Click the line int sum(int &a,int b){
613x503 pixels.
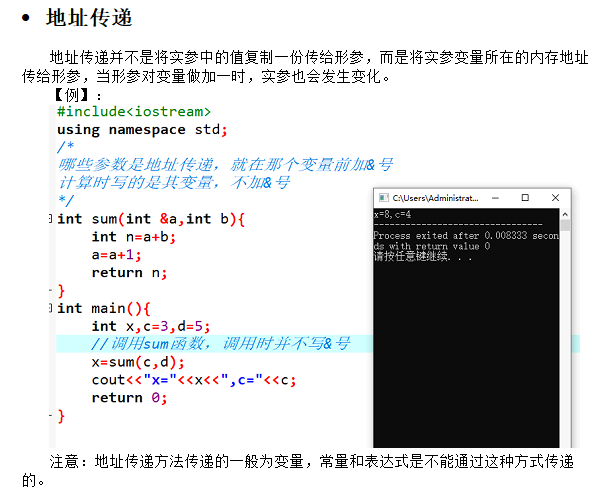click(151, 219)
